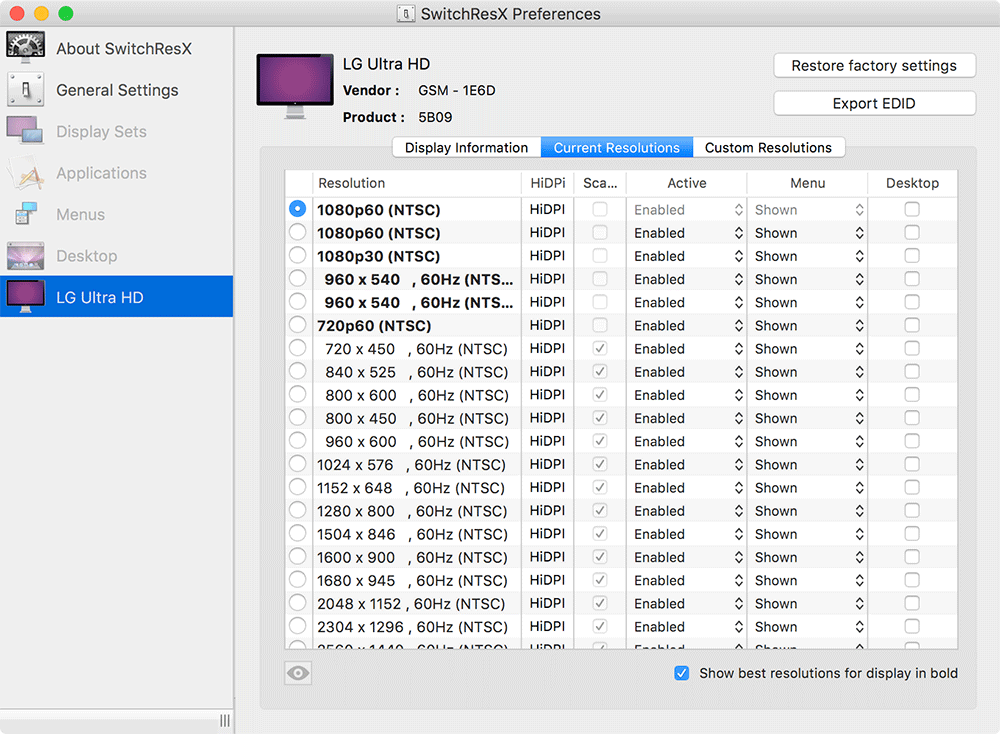This screenshot has height=734, width=1000.
Task: Open Menu dropdown for 1024 x 576 row
Action: [x=808, y=464]
